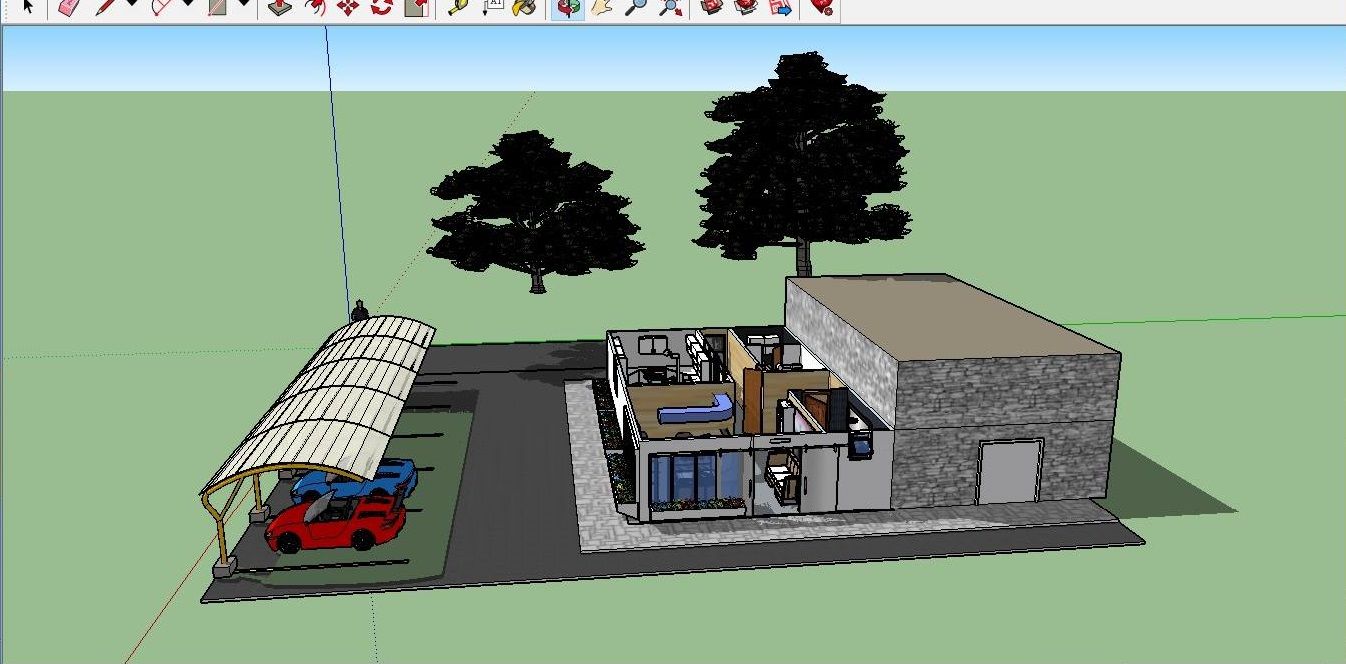The width and height of the screenshot is (1346, 664).
Task: Activate the Zoom magnifier tool
Action: pos(635,7)
